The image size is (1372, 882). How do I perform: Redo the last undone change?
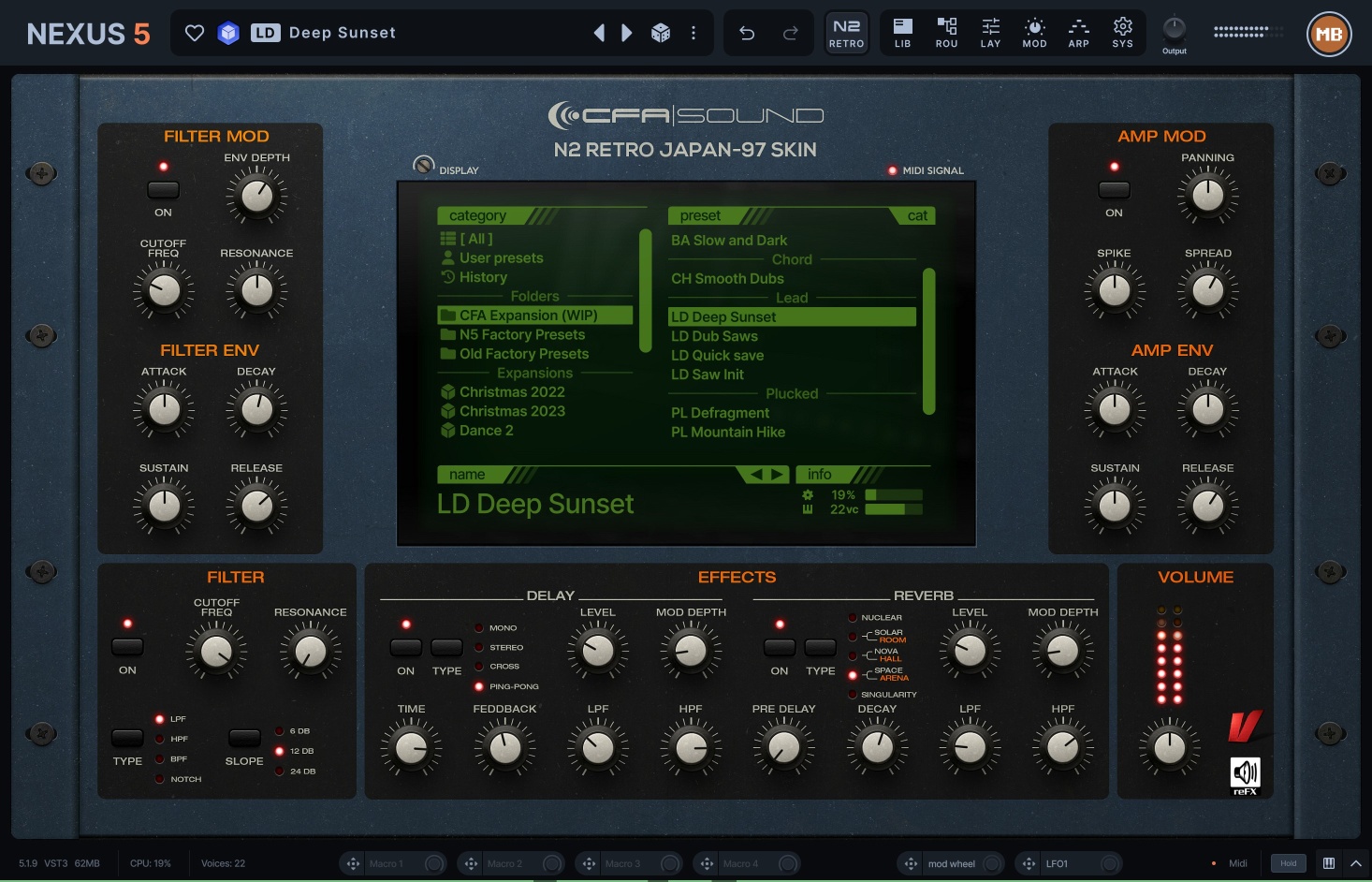pos(791,34)
